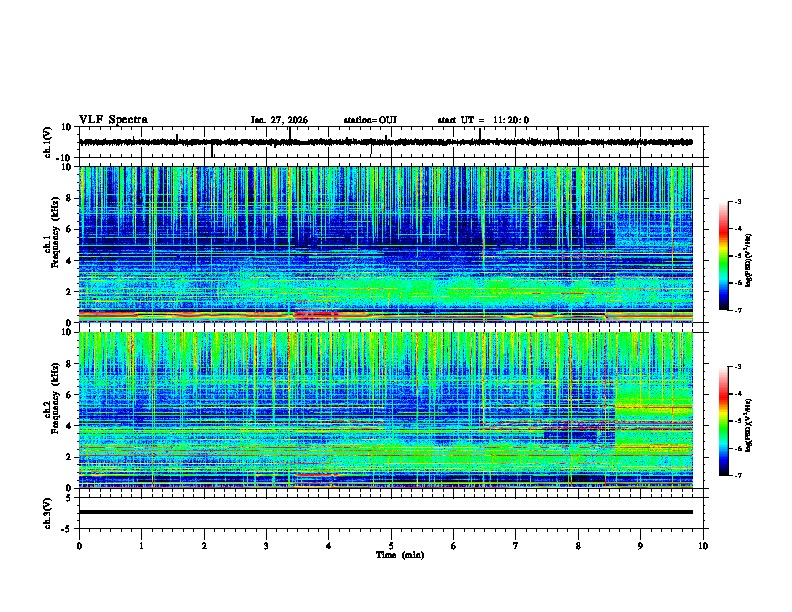The width and height of the screenshot is (792, 612).
Task: Click time axis tick label "2"
Action: click(204, 546)
